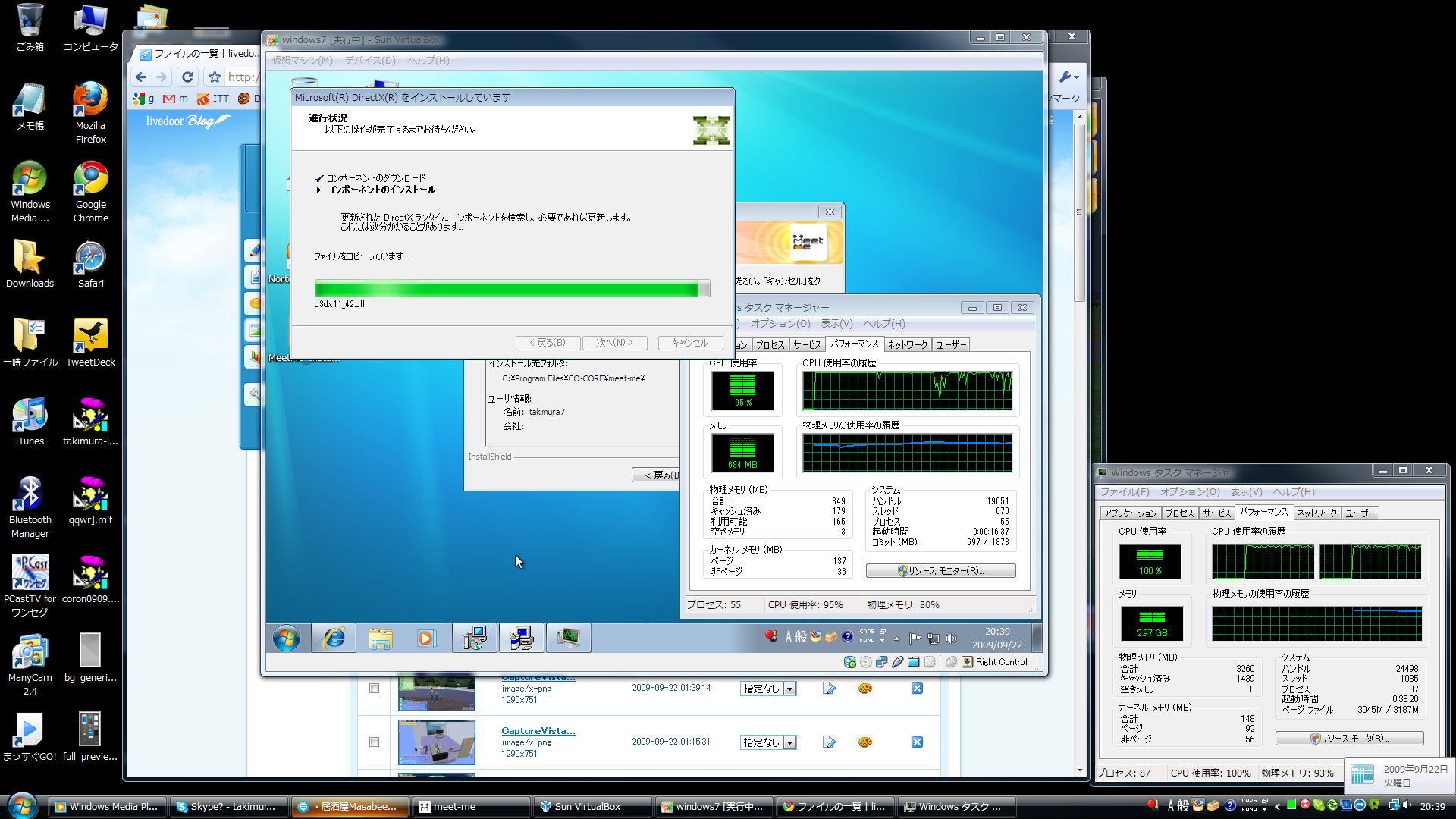Open the Downloads folder icon
Viewport: 1456px width, 819px height.
[30, 264]
